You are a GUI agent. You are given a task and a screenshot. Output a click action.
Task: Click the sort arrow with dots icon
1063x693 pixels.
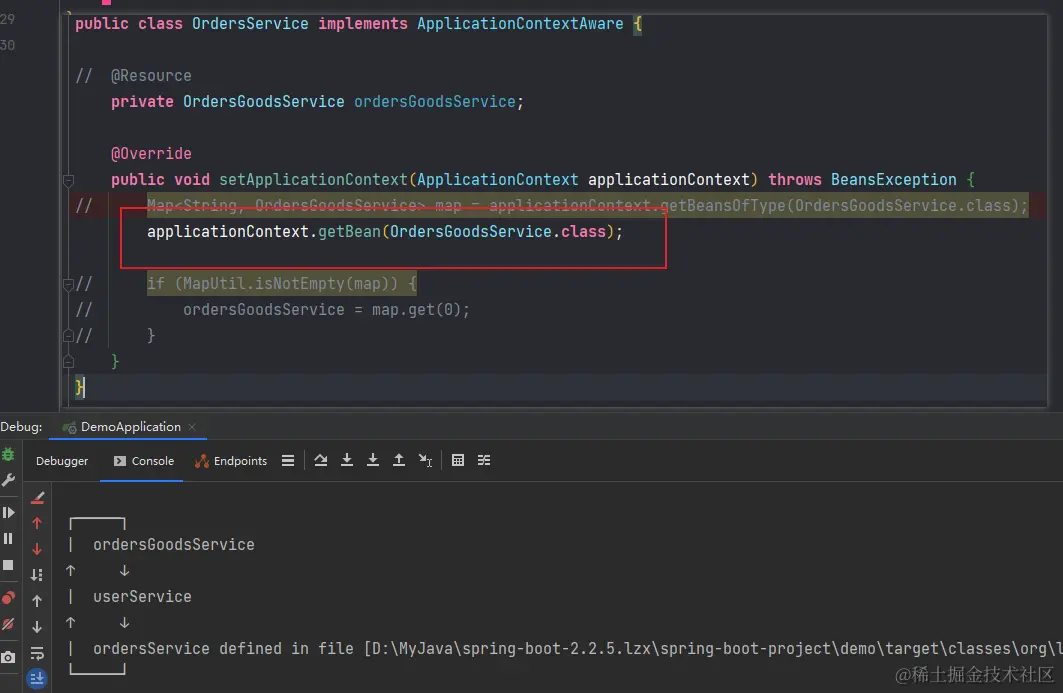point(37,575)
